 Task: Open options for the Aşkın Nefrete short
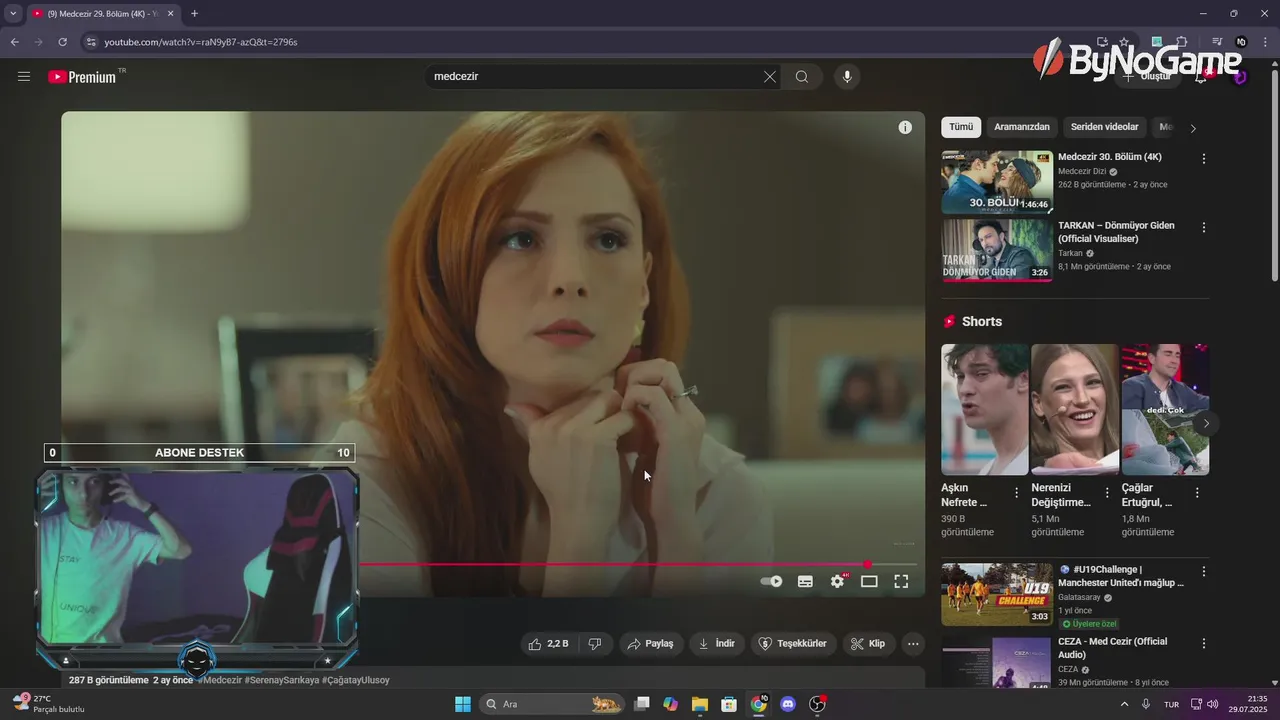coord(1017,492)
